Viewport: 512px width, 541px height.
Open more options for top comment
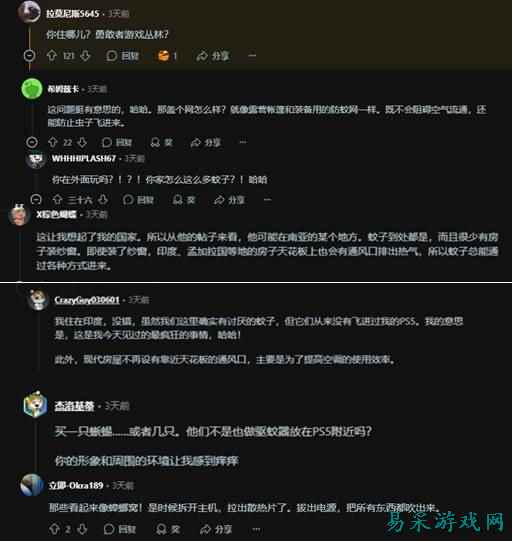pos(252,56)
